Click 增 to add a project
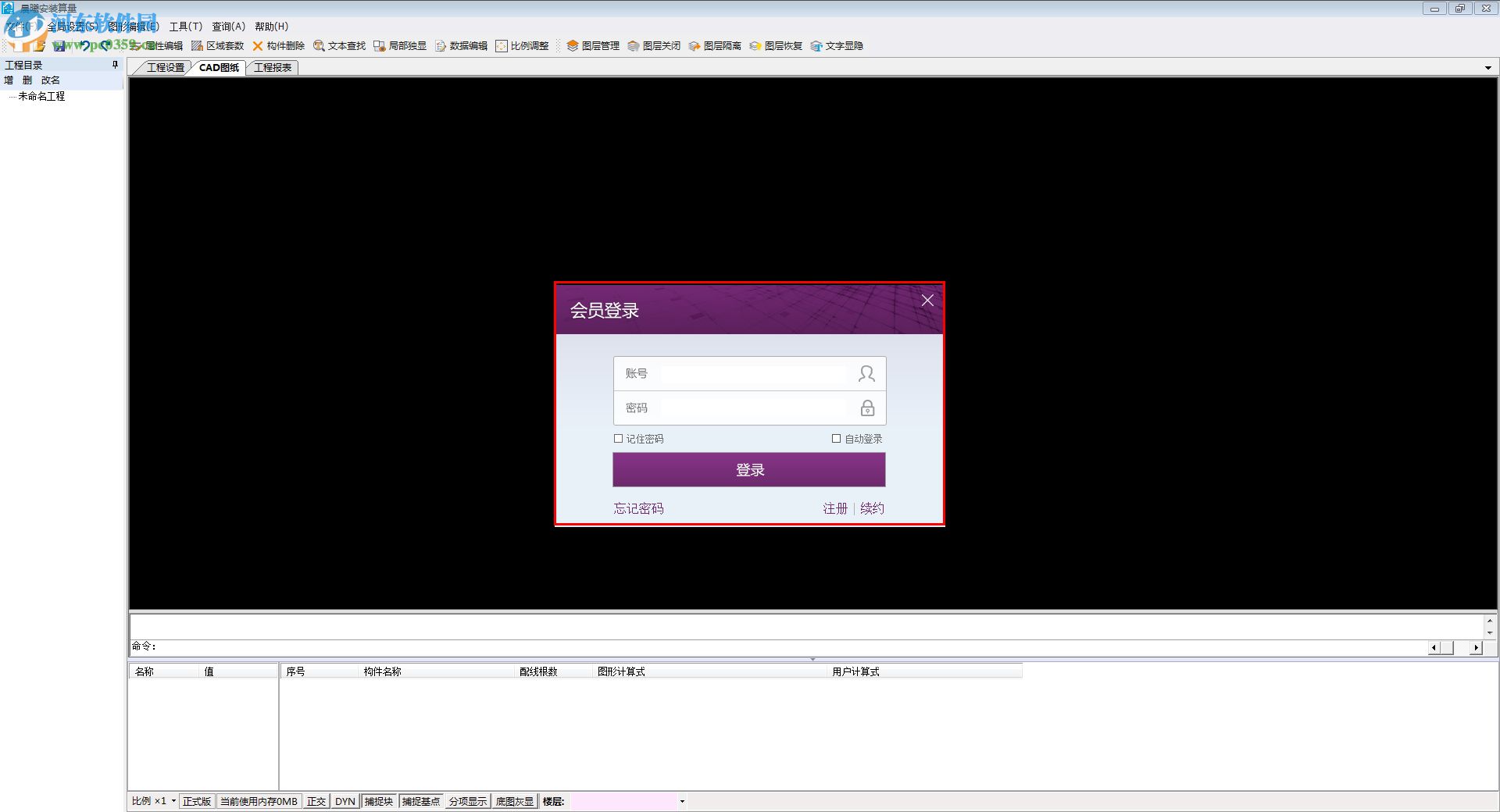Image resolution: width=1500 pixels, height=812 pixels. coord(9,80)
